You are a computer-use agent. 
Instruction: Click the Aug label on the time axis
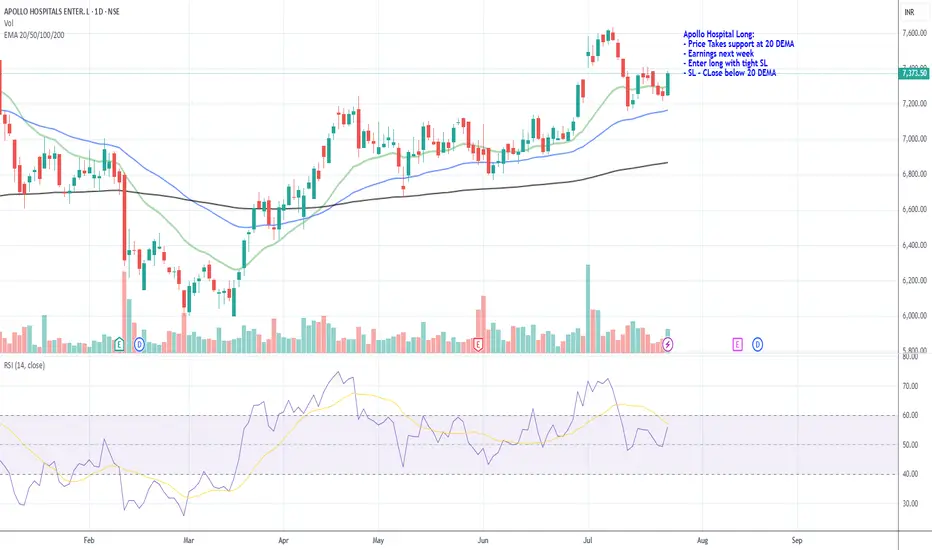[702, 540]
